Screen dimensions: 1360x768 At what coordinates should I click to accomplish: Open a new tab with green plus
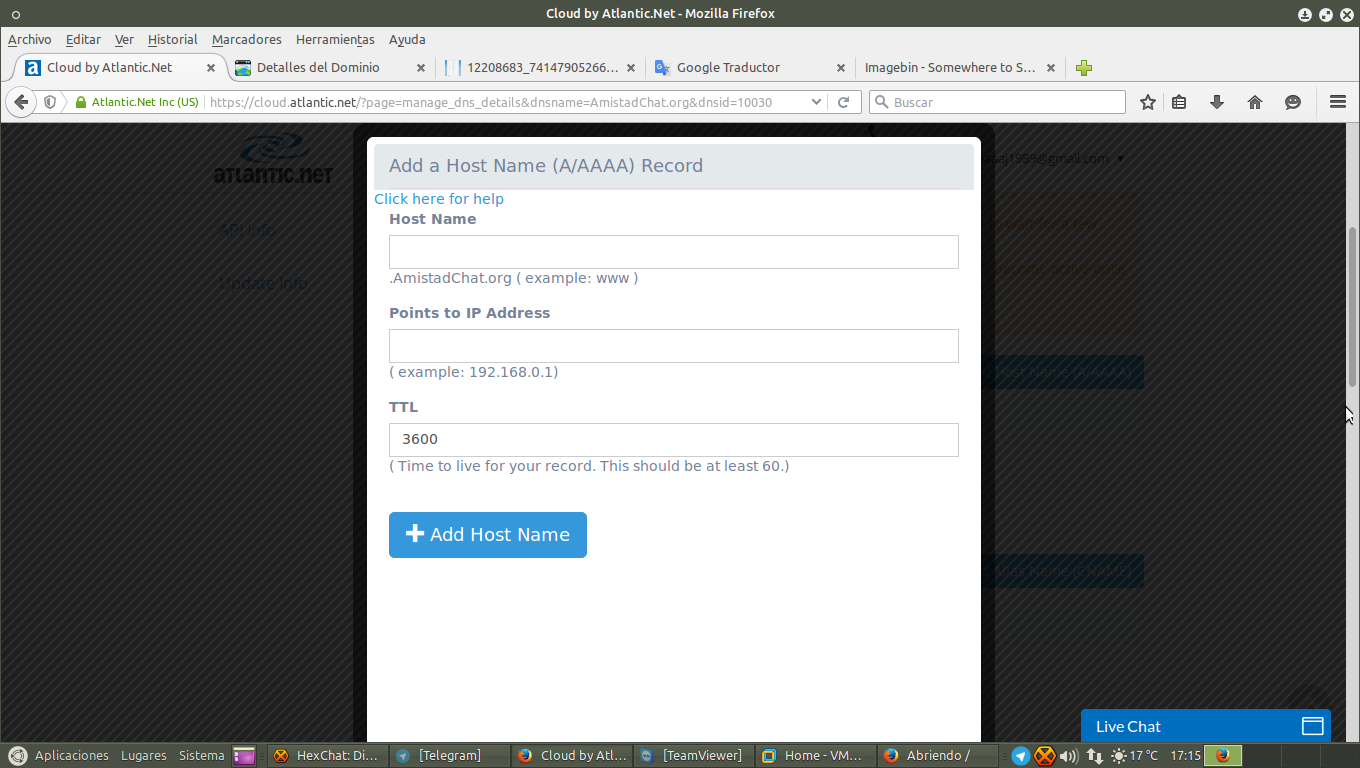point(1084,68)
